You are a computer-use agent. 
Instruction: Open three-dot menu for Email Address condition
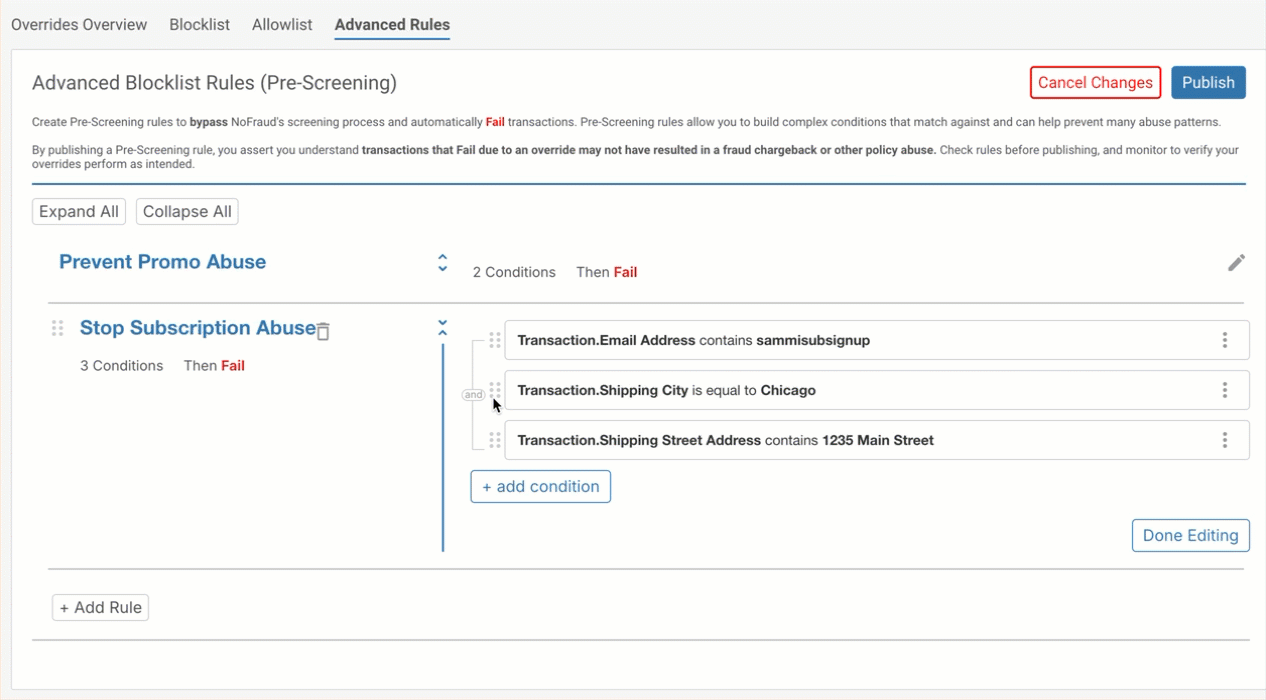click(x=1224, y=340)
